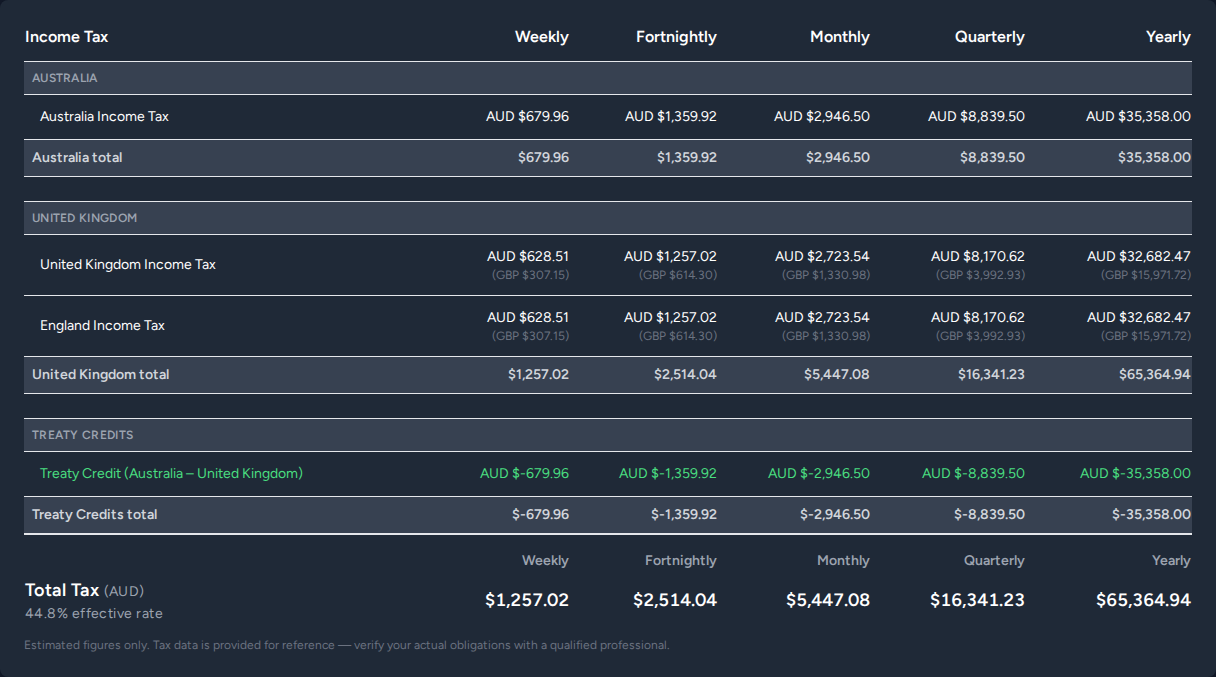
Task: Click the green yearly credit AUD $-35,358.00
Action: pyautogui.click(x=1135, y=473)
